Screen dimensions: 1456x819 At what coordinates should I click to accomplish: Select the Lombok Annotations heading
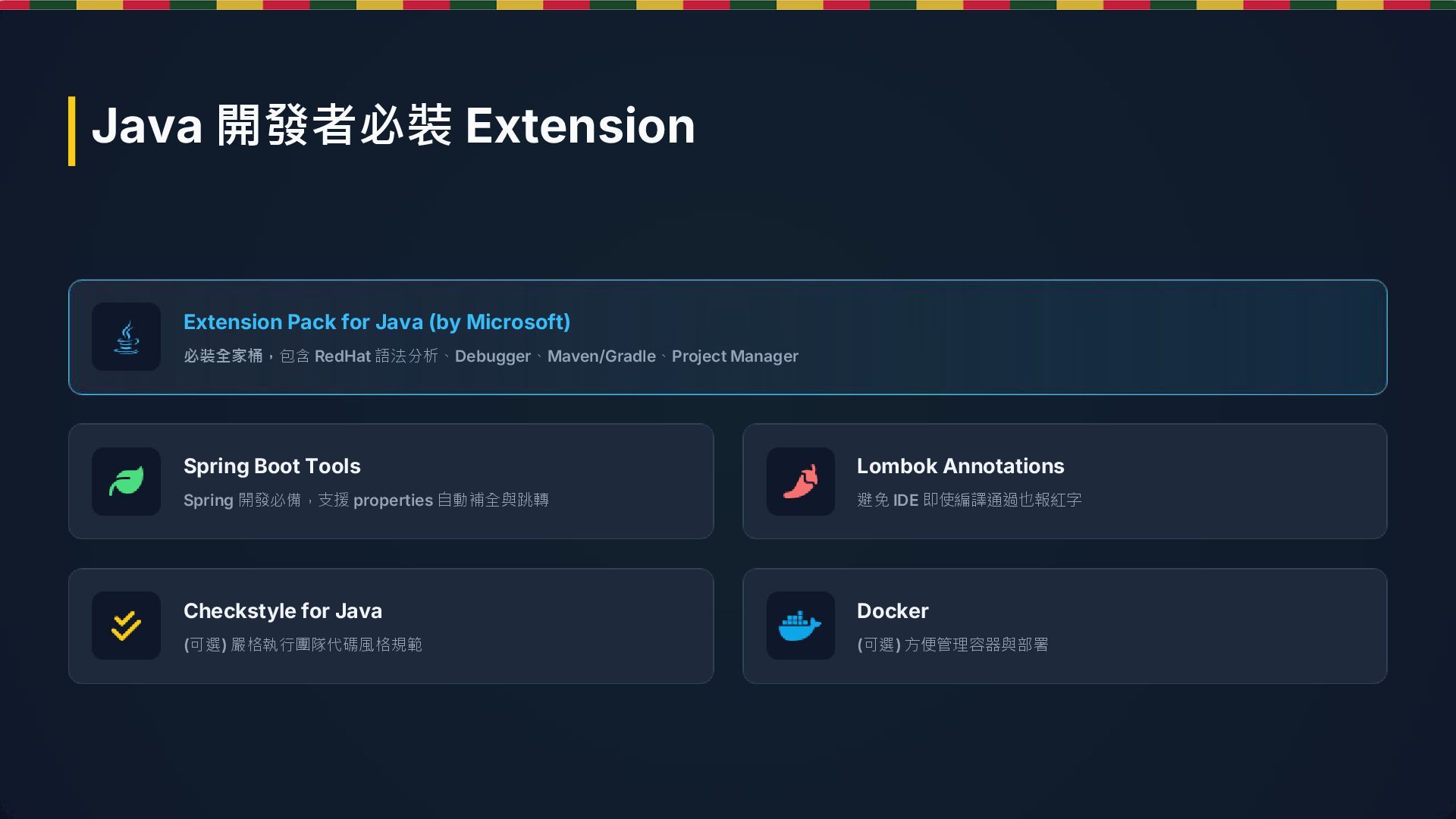click(x=960, y=466)
